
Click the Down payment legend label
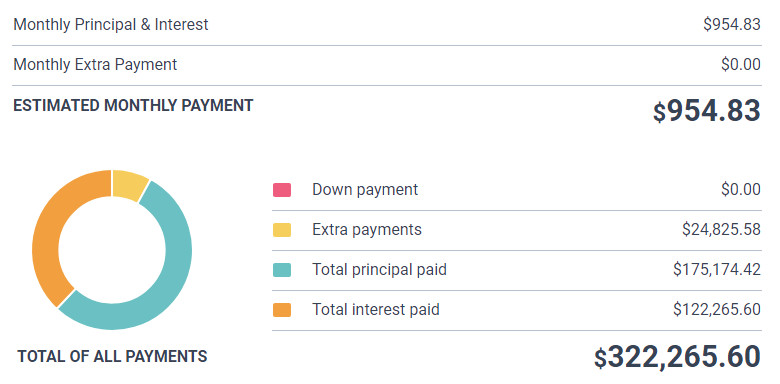tap(365, 190)
